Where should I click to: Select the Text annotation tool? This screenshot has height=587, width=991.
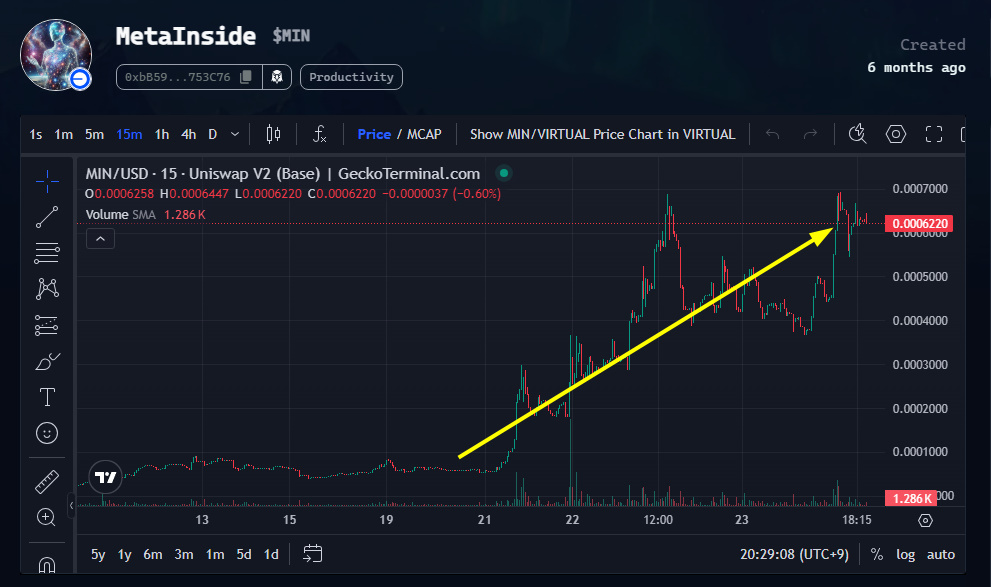[x=47, y=397]
